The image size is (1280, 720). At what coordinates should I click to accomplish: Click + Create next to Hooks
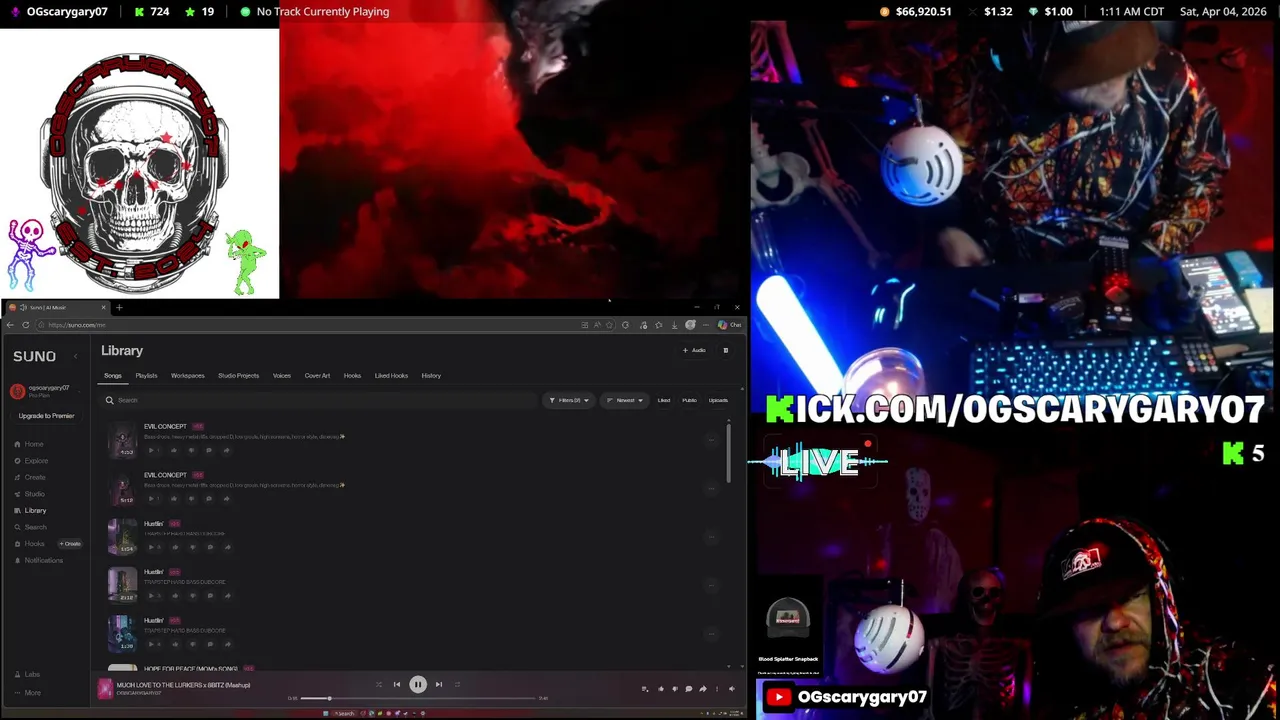coord(70,544)
